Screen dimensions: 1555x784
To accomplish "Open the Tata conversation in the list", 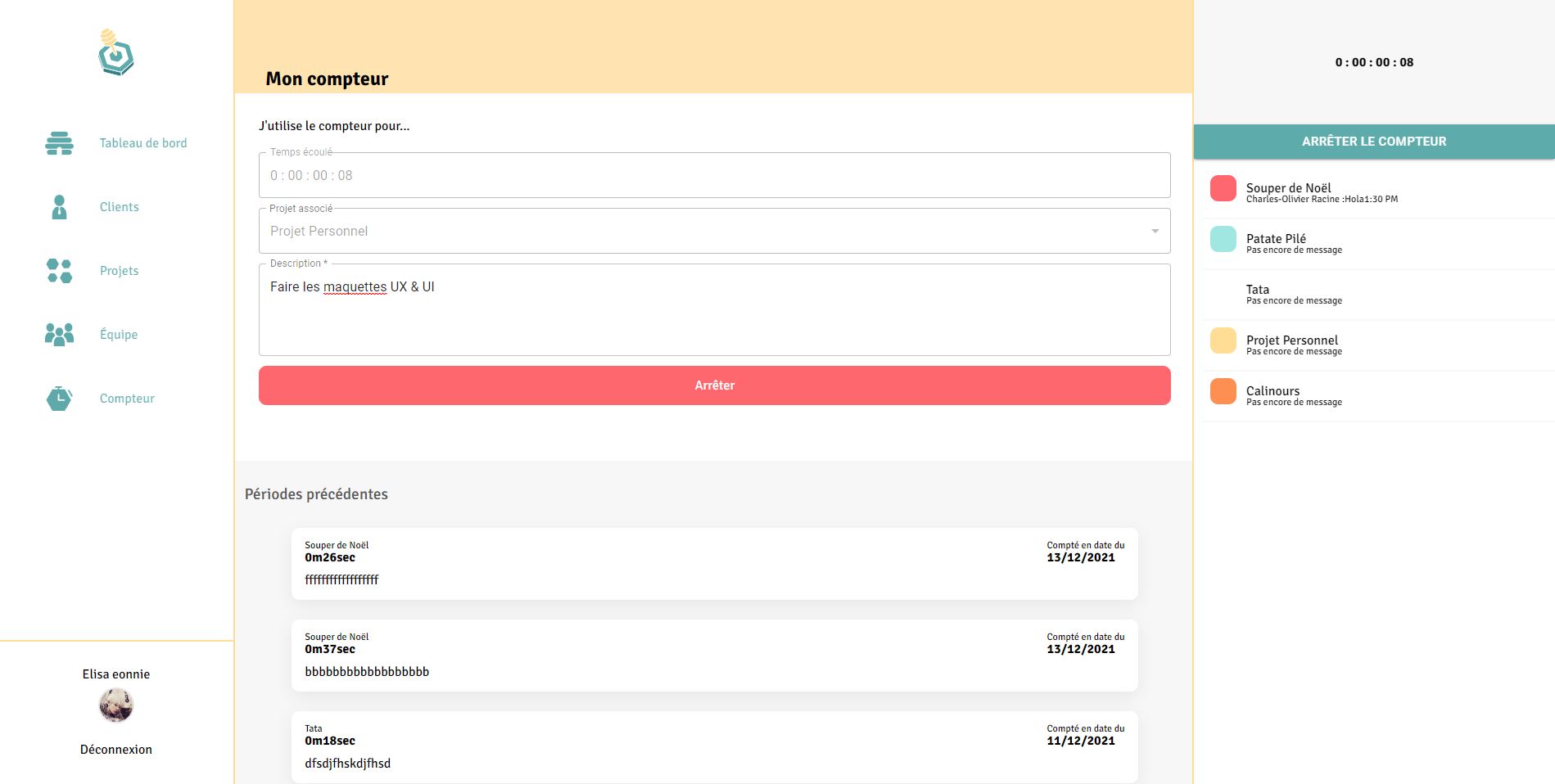I will click(x=1376, y=295).
